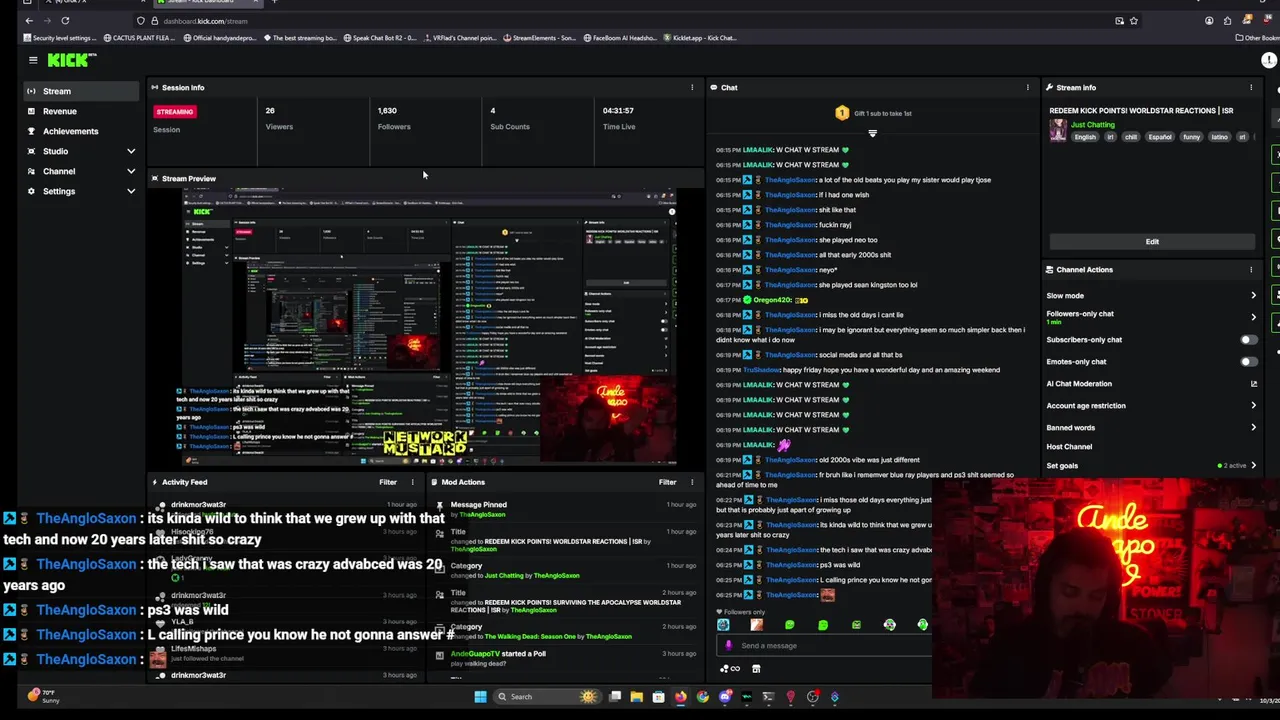Click the English stream tag
Screen dimensions: 1280x720
1085,137
